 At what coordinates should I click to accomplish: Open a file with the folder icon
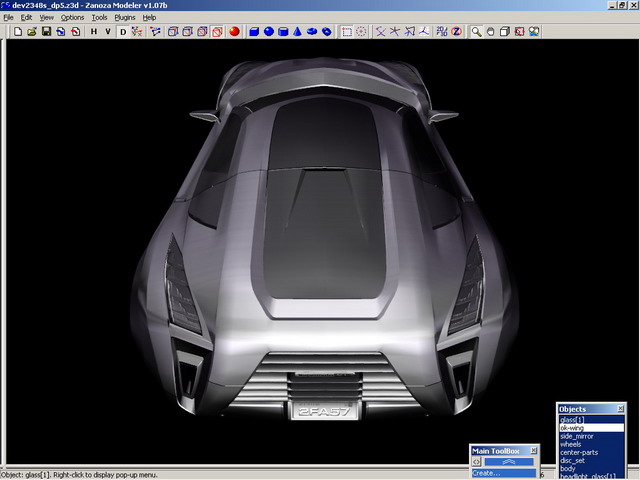click(32, 31)
